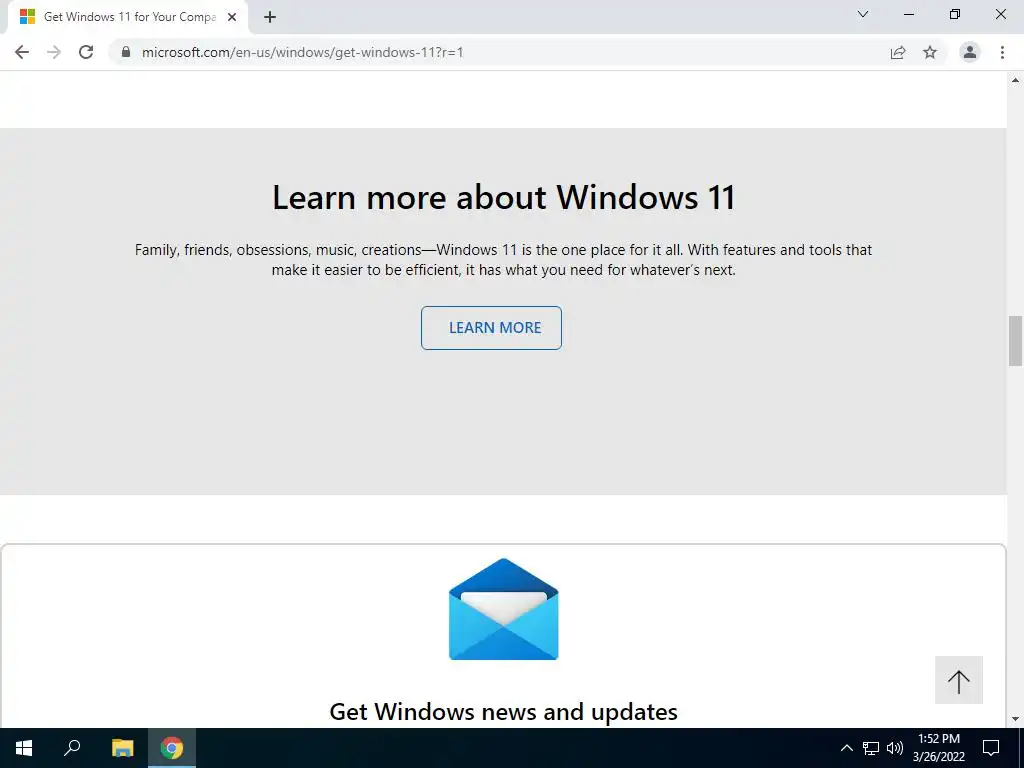
Task: Click the scrollbar down arrow
Action: pos(1015,719)
